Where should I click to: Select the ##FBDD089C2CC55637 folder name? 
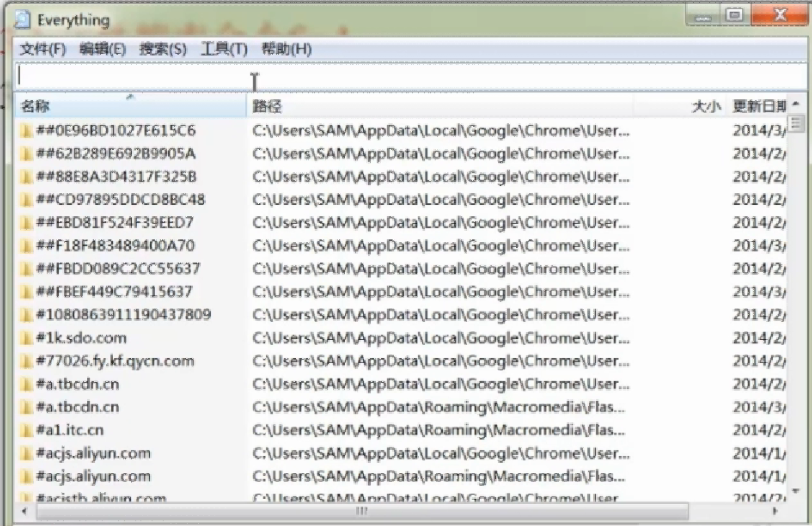point(118,269)
